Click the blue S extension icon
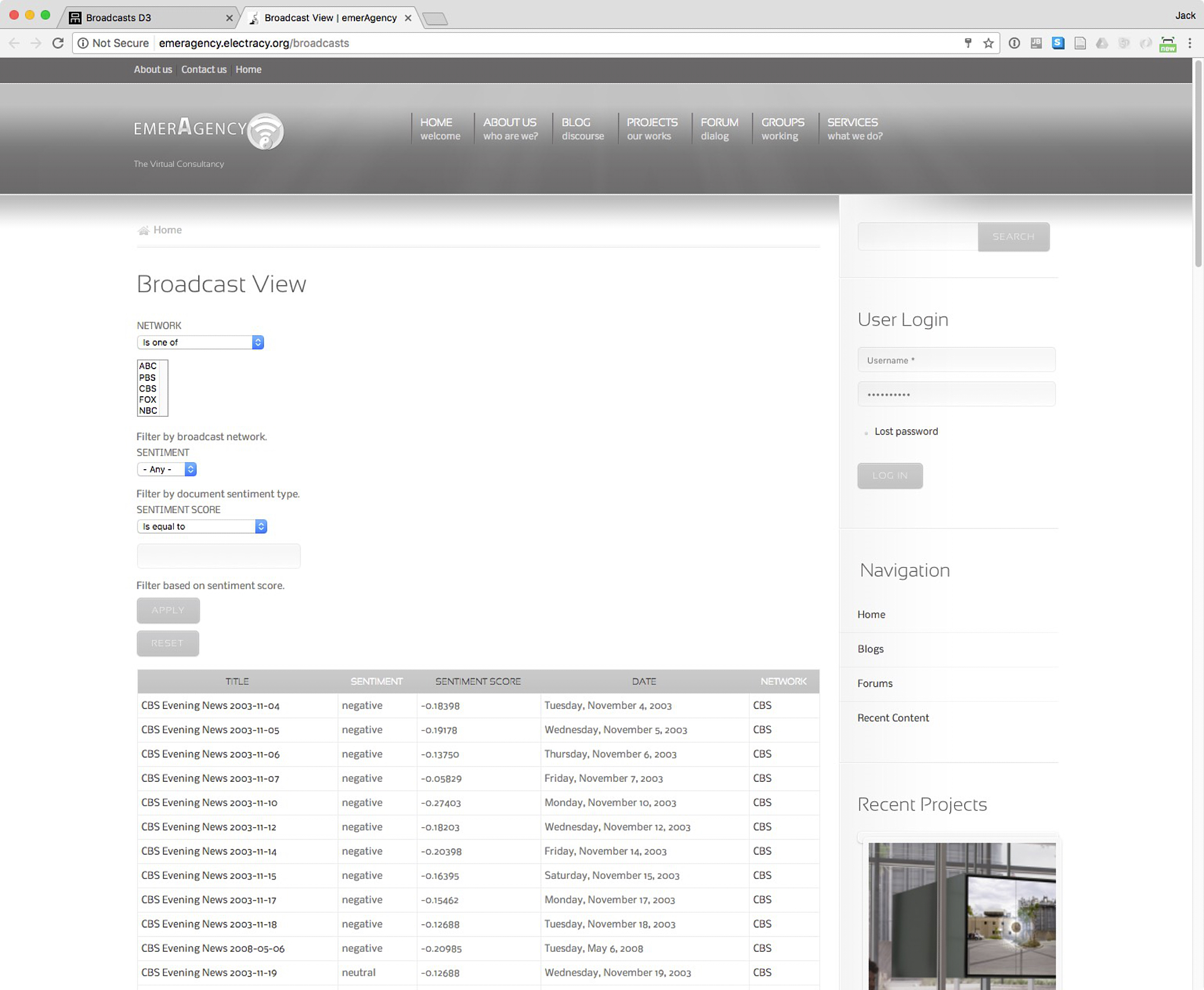Image resolution: width=1204 pixels, height=990 pixels. pos(1058,43)
